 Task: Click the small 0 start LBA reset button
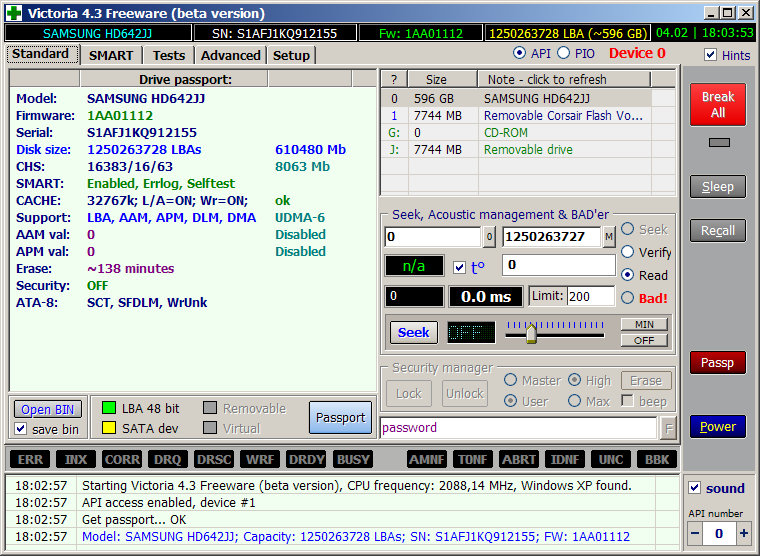click(489, 237)
